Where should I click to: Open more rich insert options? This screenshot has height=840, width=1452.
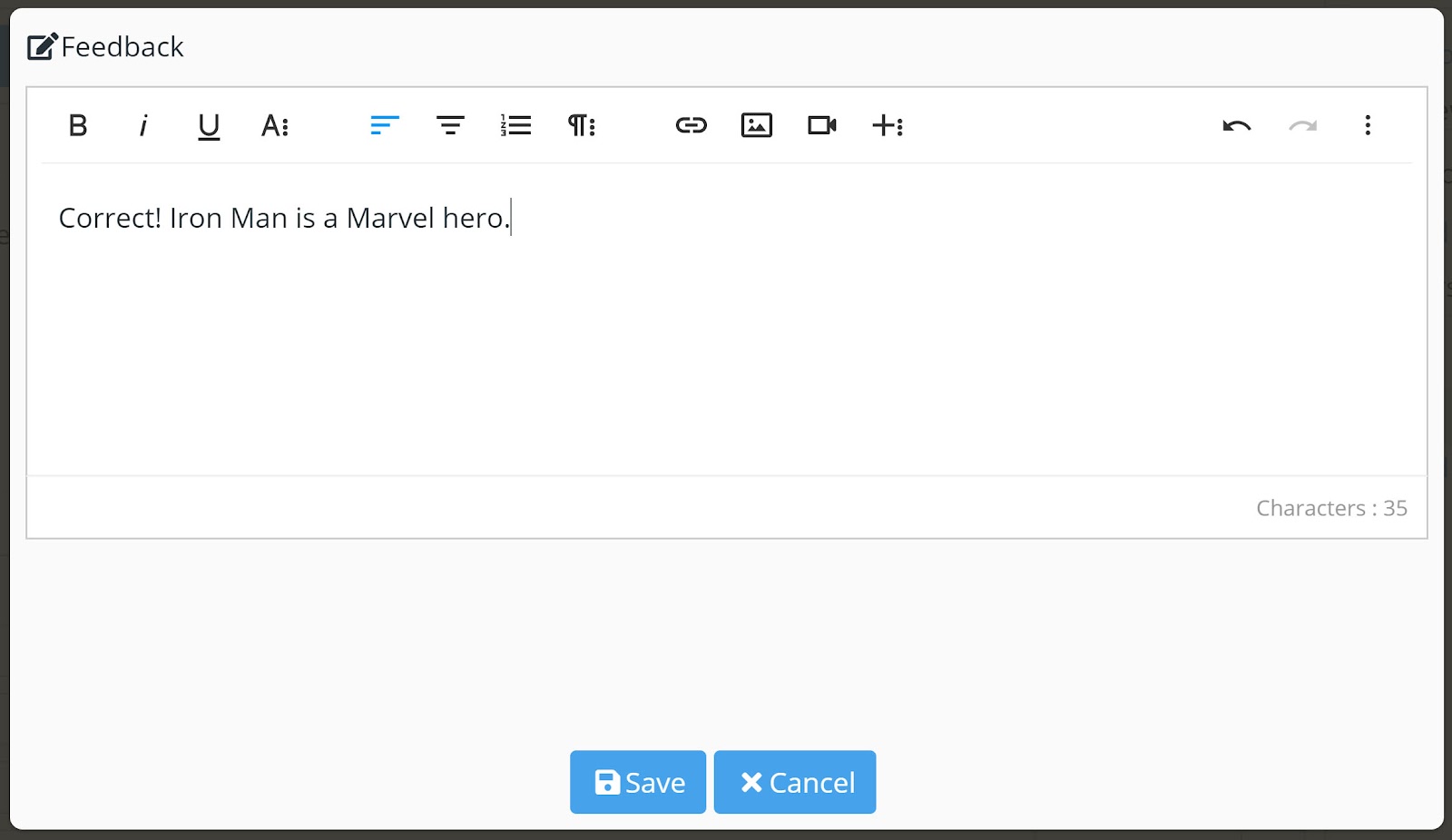888,125
